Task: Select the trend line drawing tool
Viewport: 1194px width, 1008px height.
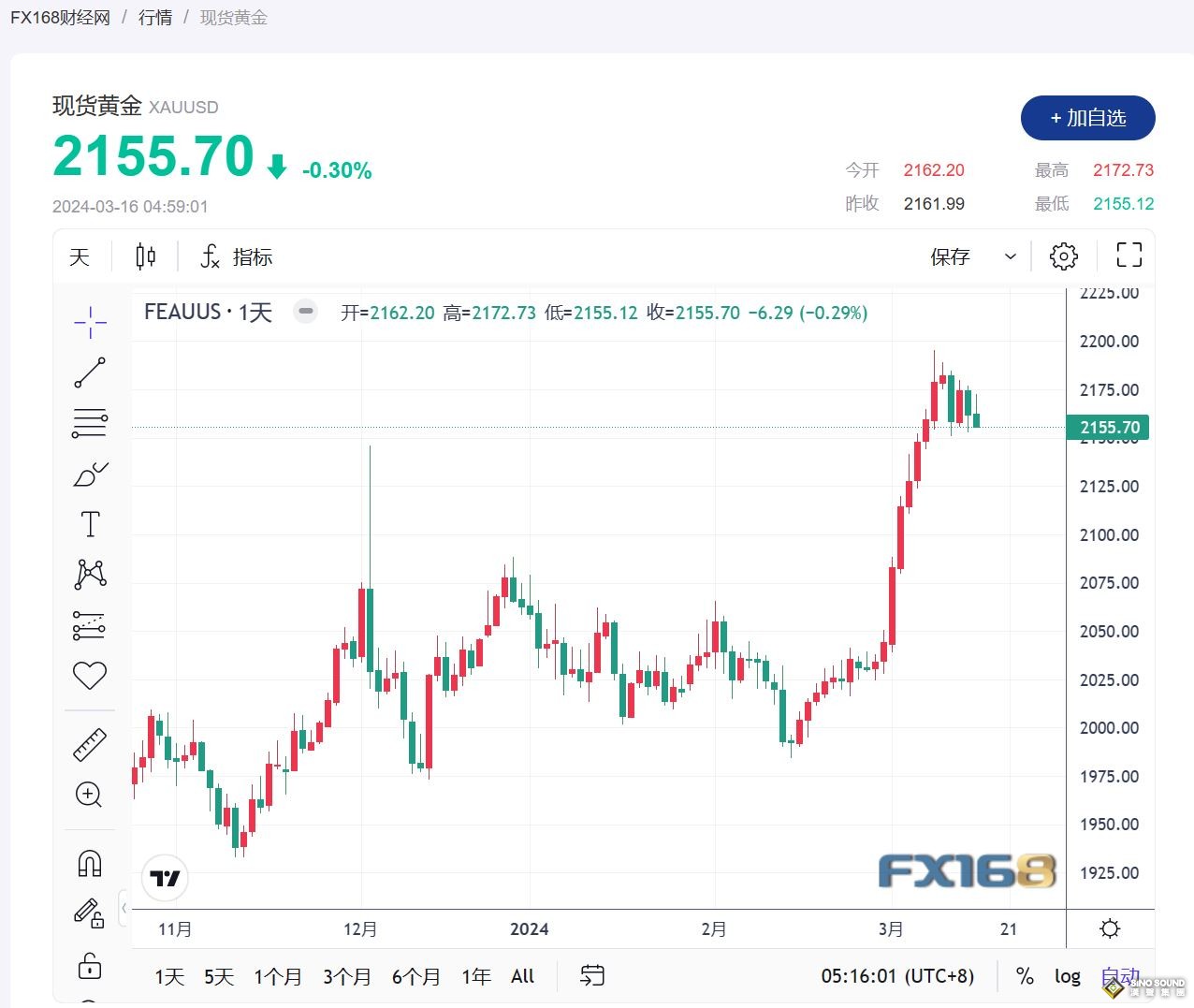Action: pyautogui.click(x=90, y=373)
